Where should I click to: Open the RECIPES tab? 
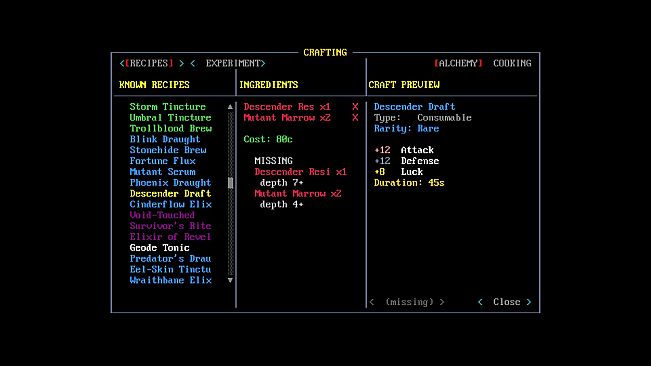tap(149, 63)
